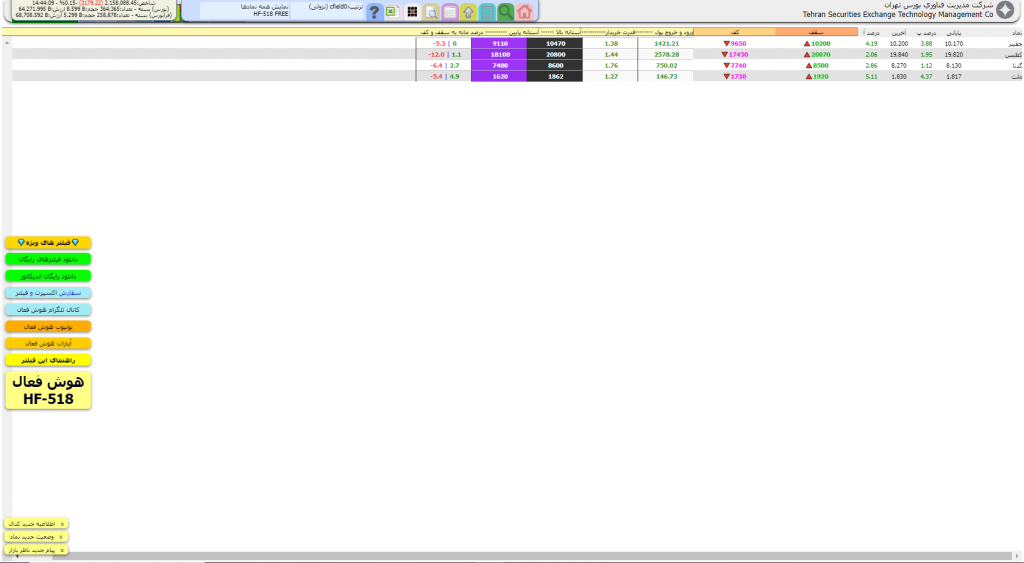The width and height of the screenshot is (1024, 563).
Task: Click the black cell showing 10470
Action: pyautogui.click(x=554, y=44)
